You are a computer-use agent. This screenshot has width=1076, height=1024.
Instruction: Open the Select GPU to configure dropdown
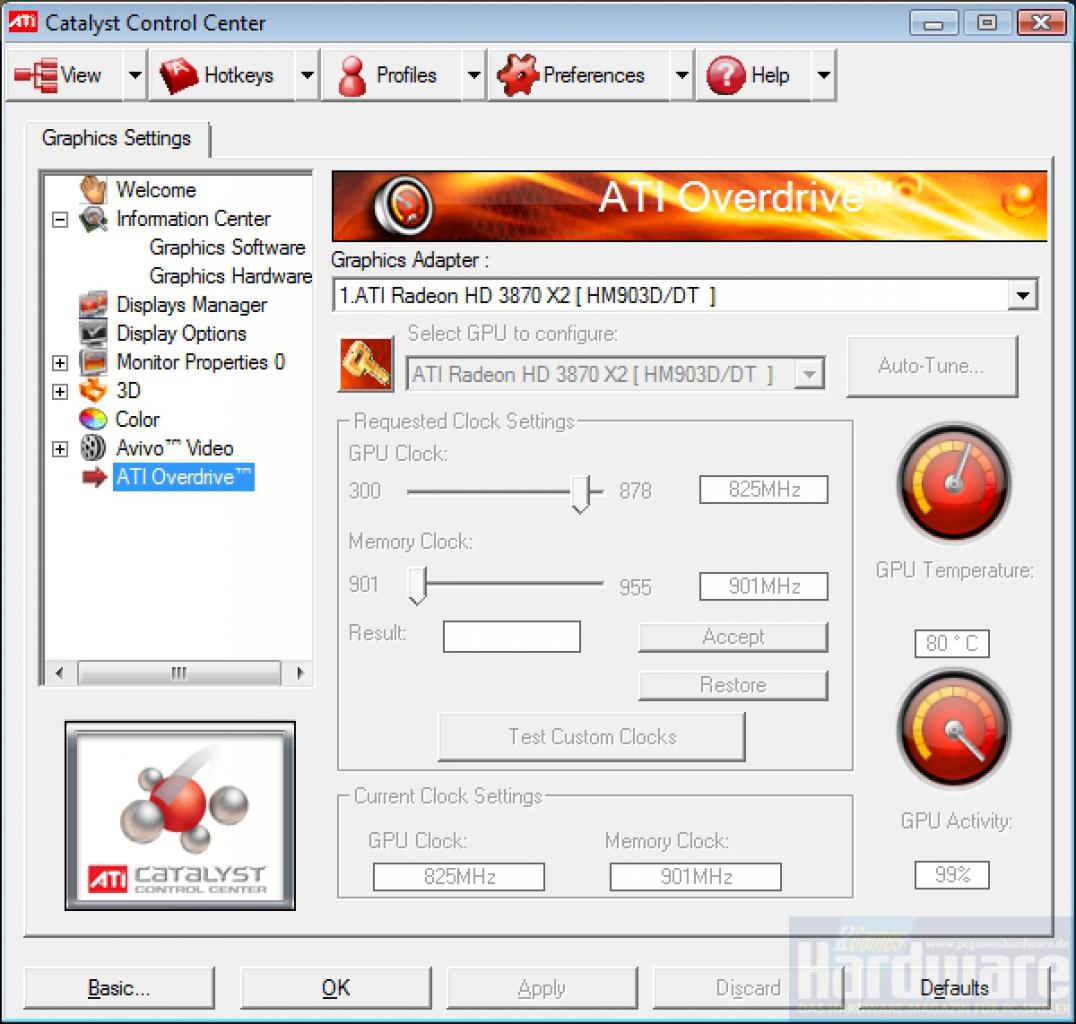pyautogui.click(x=810, y=374)
